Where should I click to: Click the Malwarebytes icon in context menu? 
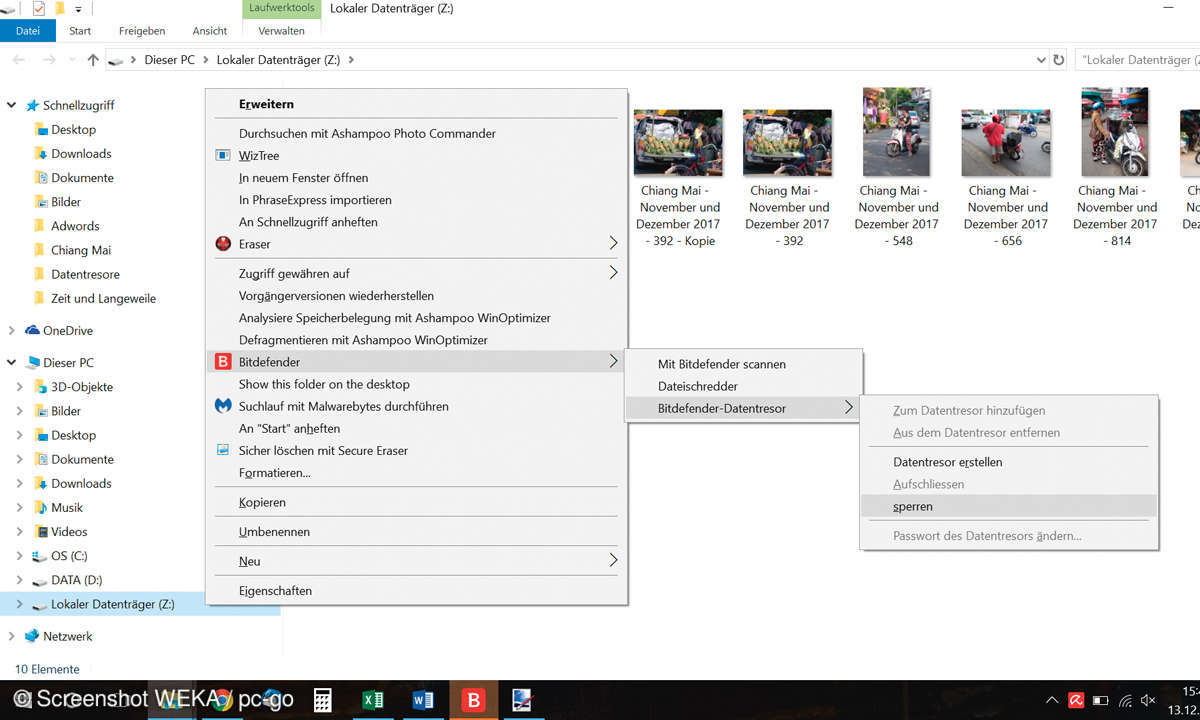point(223,406)
